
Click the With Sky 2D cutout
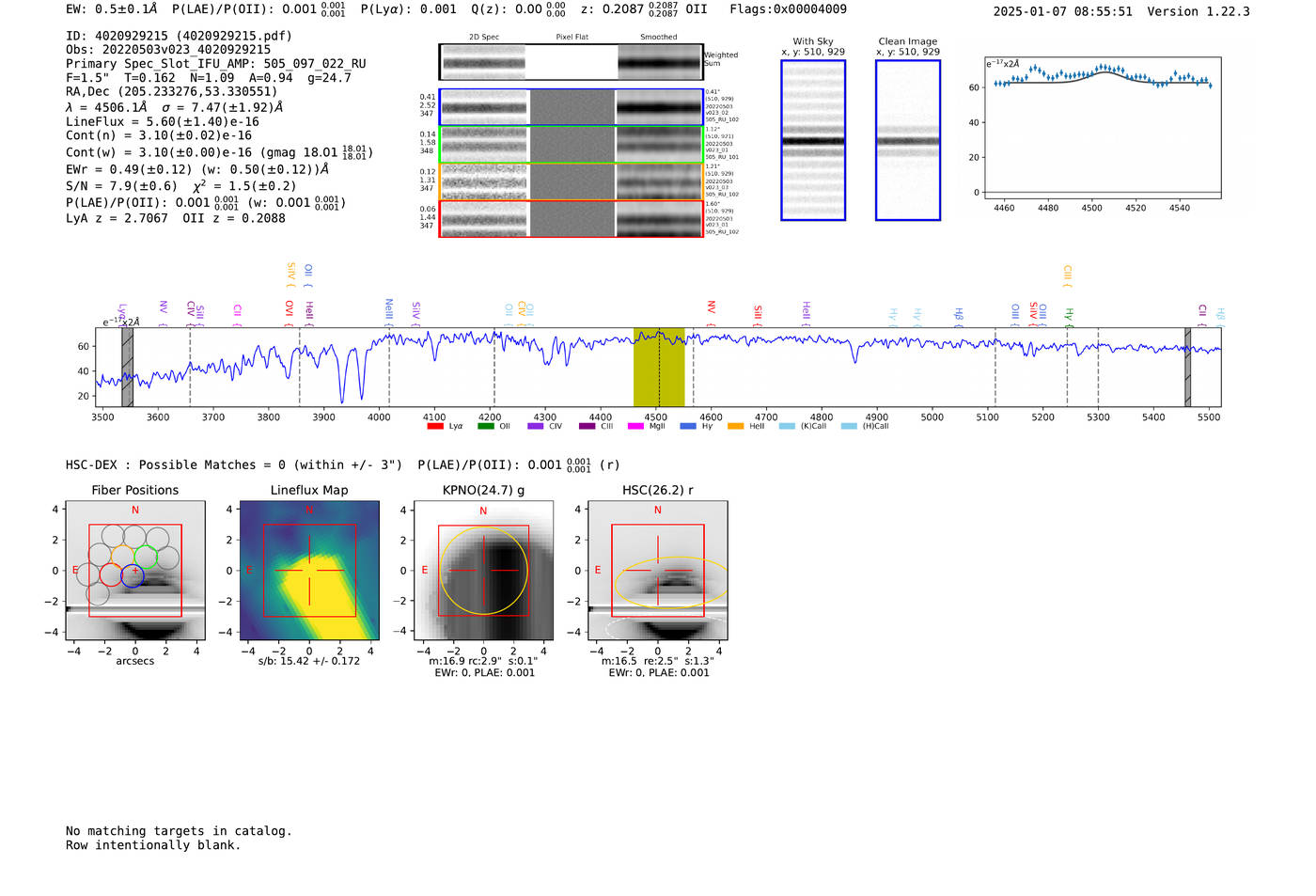(813, 140)
